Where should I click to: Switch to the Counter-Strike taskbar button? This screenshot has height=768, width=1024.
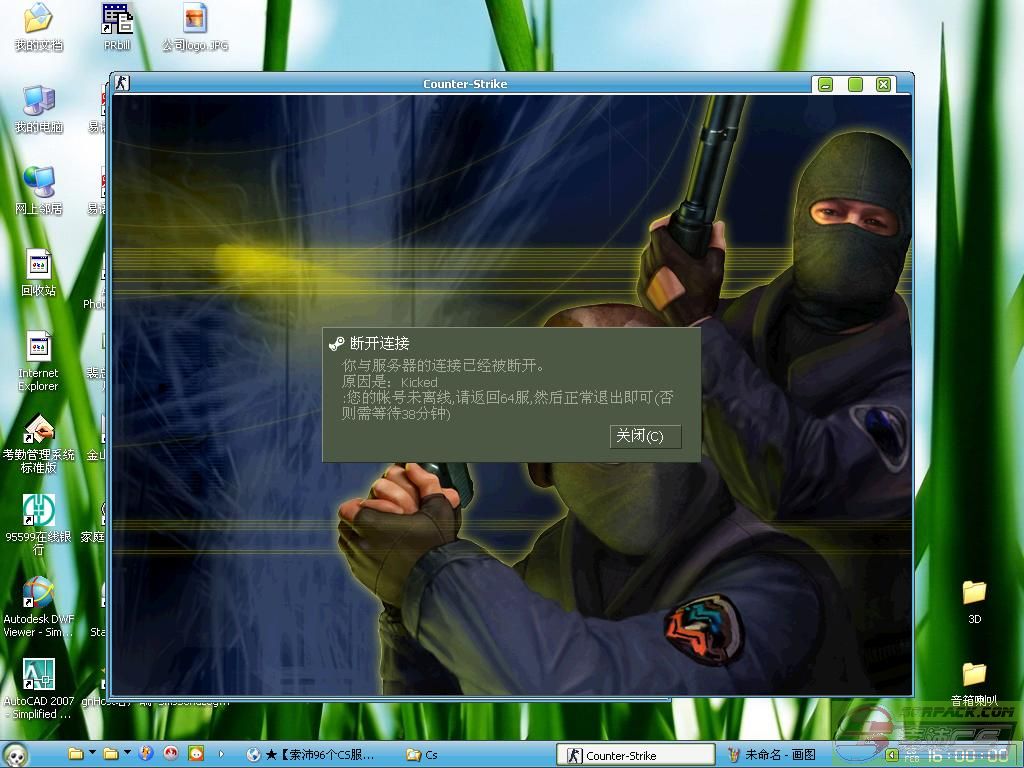pyautogui.click(x=620, y=755)
